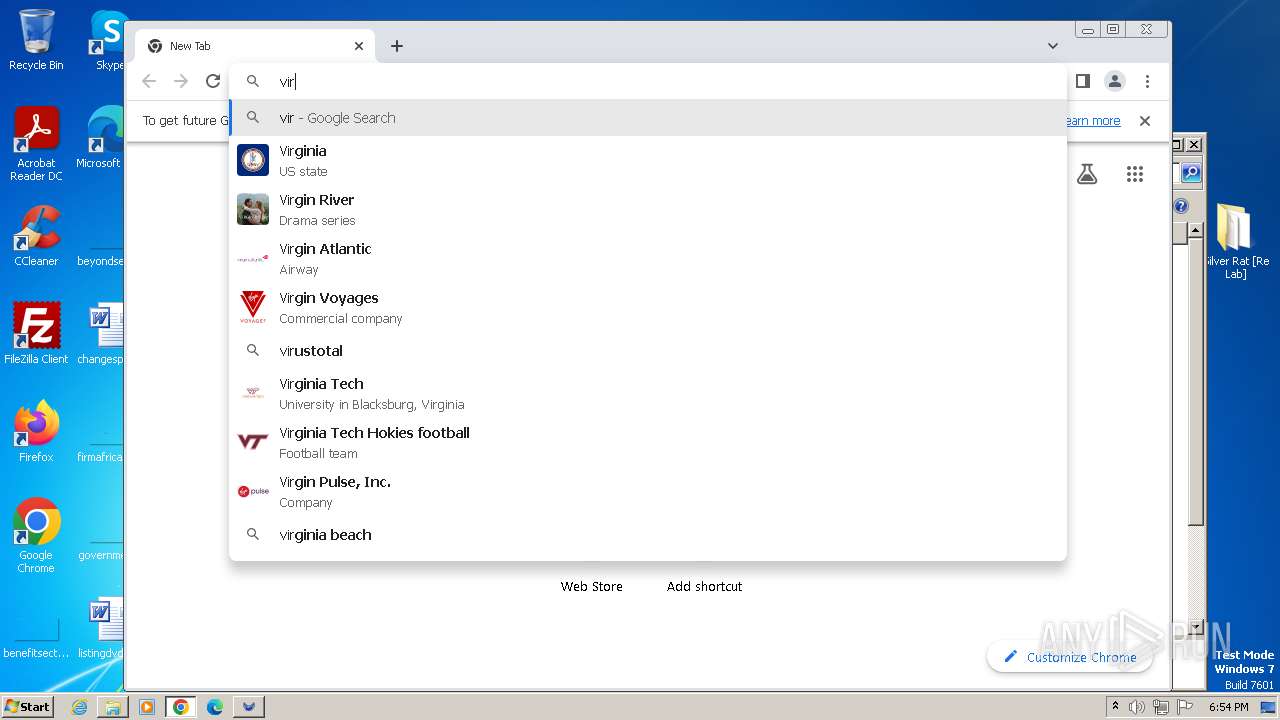This screenshot has height=720, width=1280.
Task: Reload the page with the refresh icon
Action: coord(213,81)
